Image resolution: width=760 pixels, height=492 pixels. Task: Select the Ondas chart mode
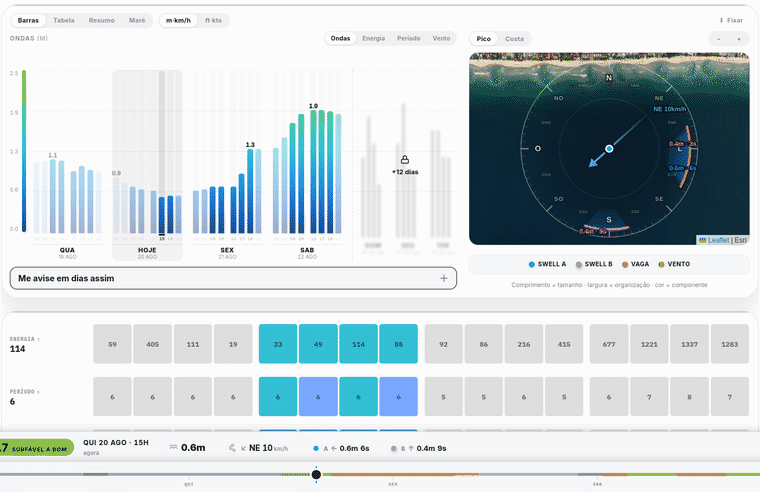[340, 38]
